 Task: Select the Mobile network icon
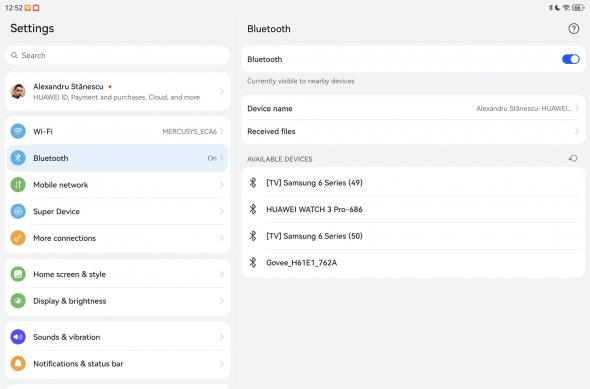pyautogui.click(x=18, y=185)
